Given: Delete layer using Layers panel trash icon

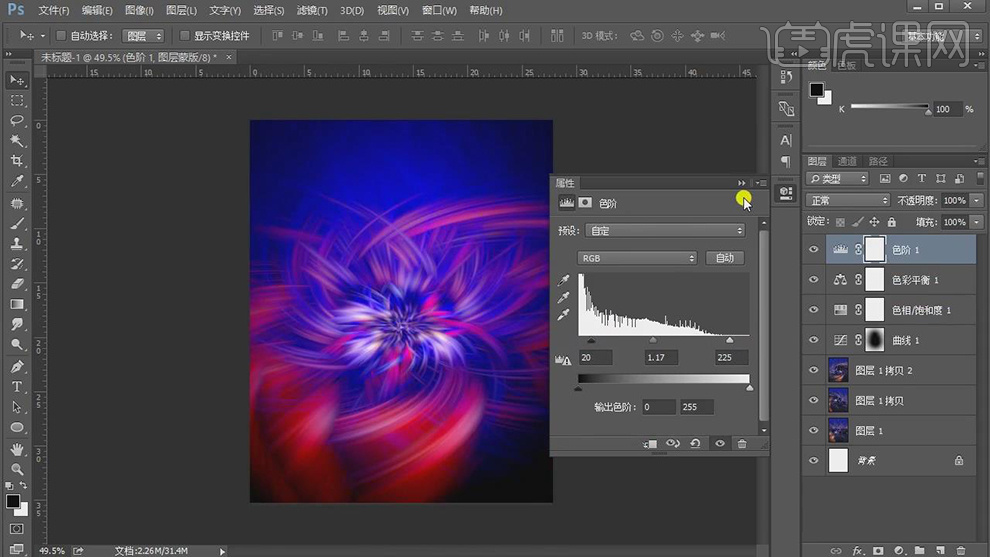Looking at the screenshot, I should pos(961,551).
